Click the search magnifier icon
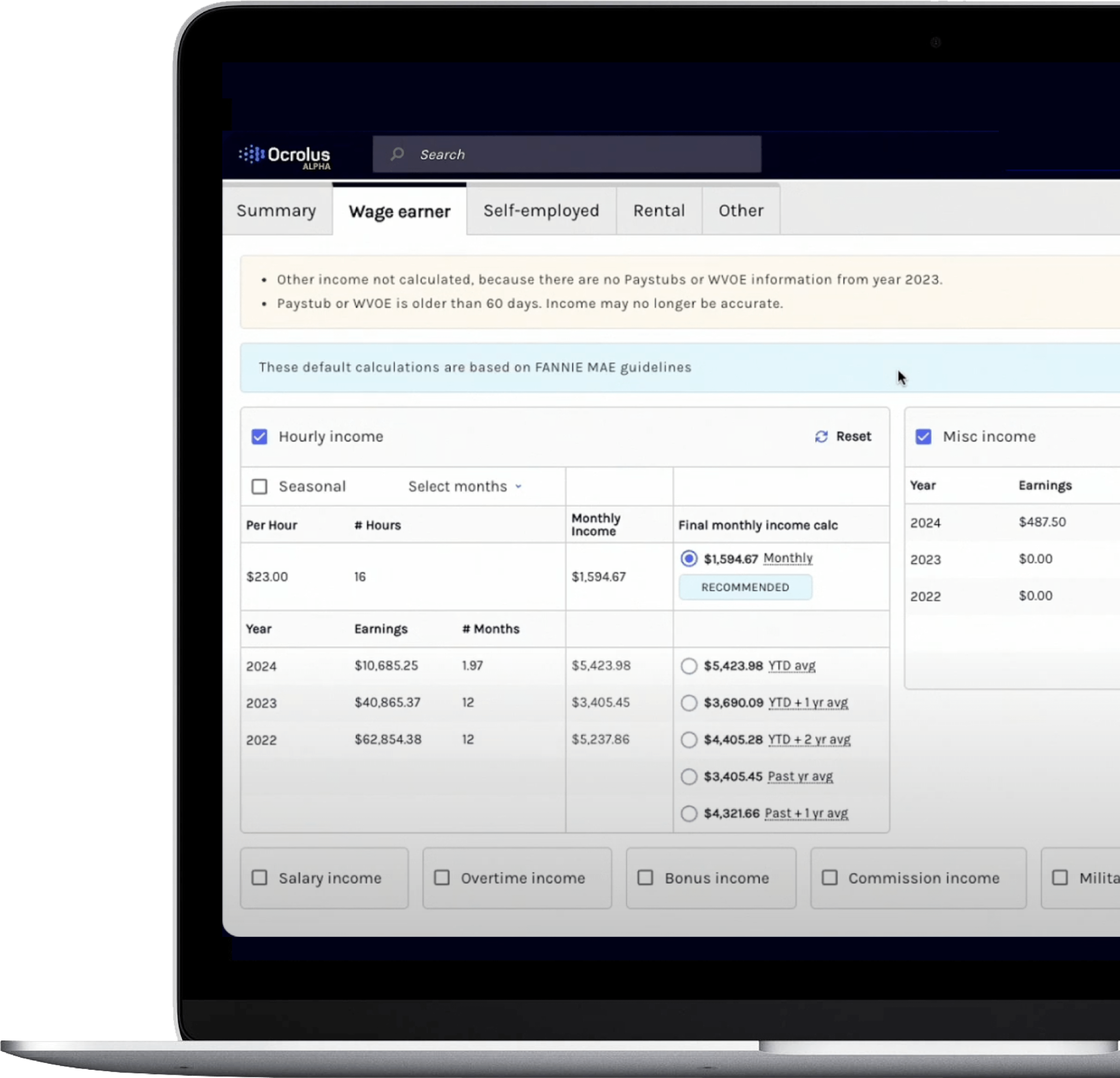Screen dimensions: 1120x1078 tap(397, 154)
